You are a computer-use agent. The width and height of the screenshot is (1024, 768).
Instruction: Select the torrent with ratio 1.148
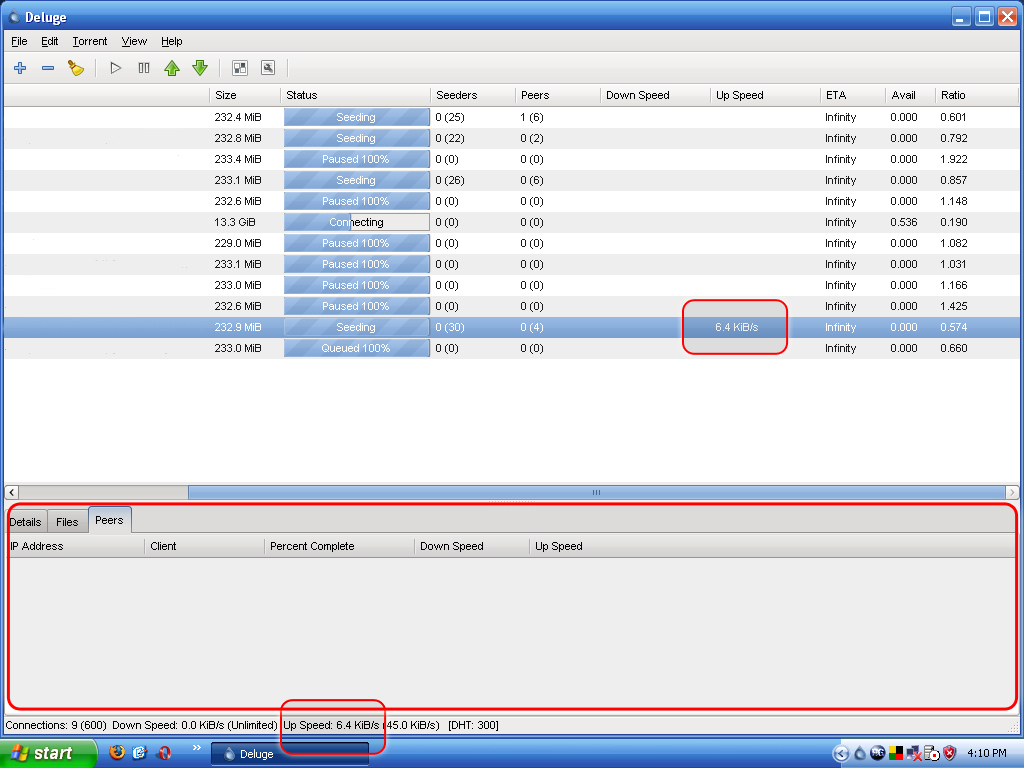511,201
